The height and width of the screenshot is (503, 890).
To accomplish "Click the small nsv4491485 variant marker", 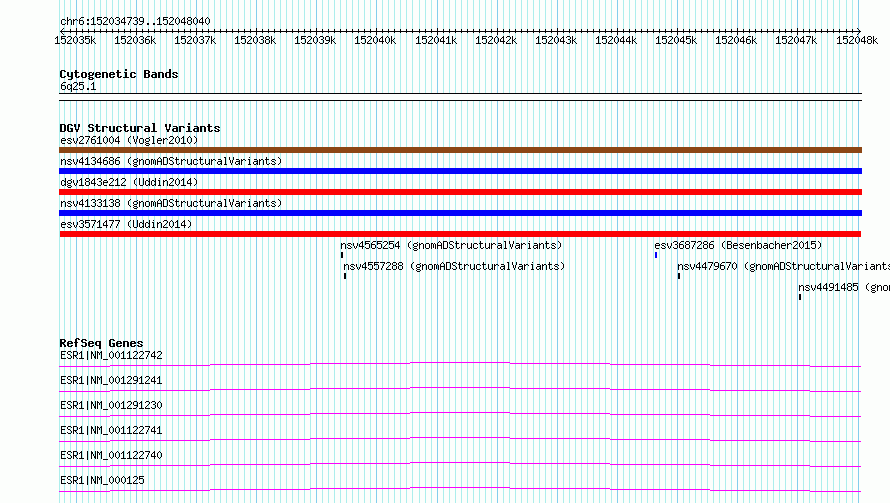I will (800, 297).
